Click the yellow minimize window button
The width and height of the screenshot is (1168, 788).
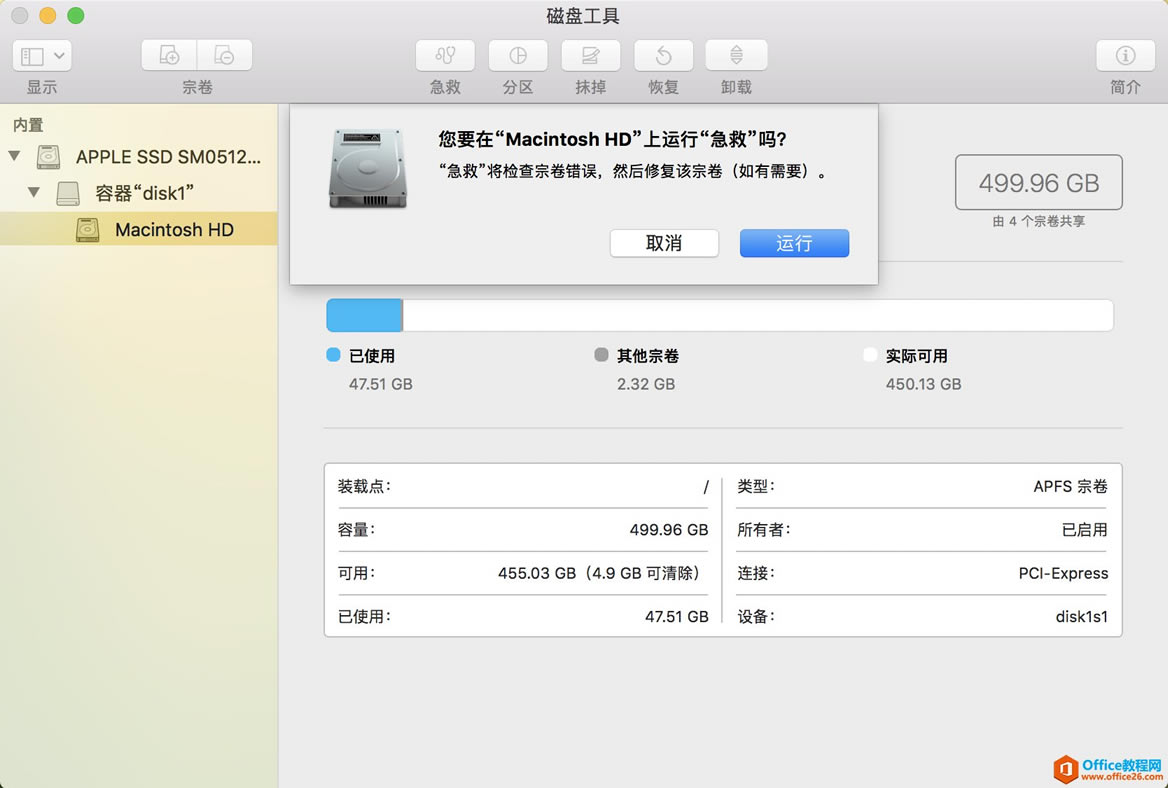pyautogui.click(x=48, y=16)
